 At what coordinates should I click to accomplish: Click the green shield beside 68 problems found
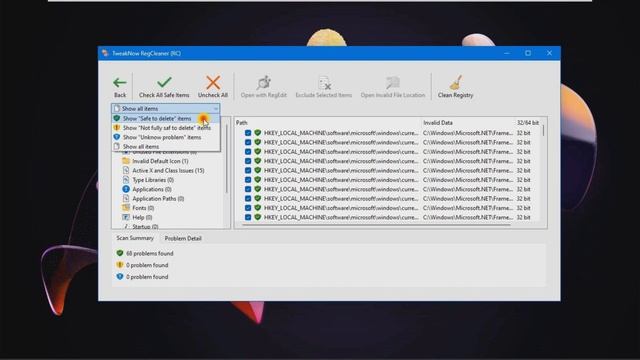click(x=120, y=253)
